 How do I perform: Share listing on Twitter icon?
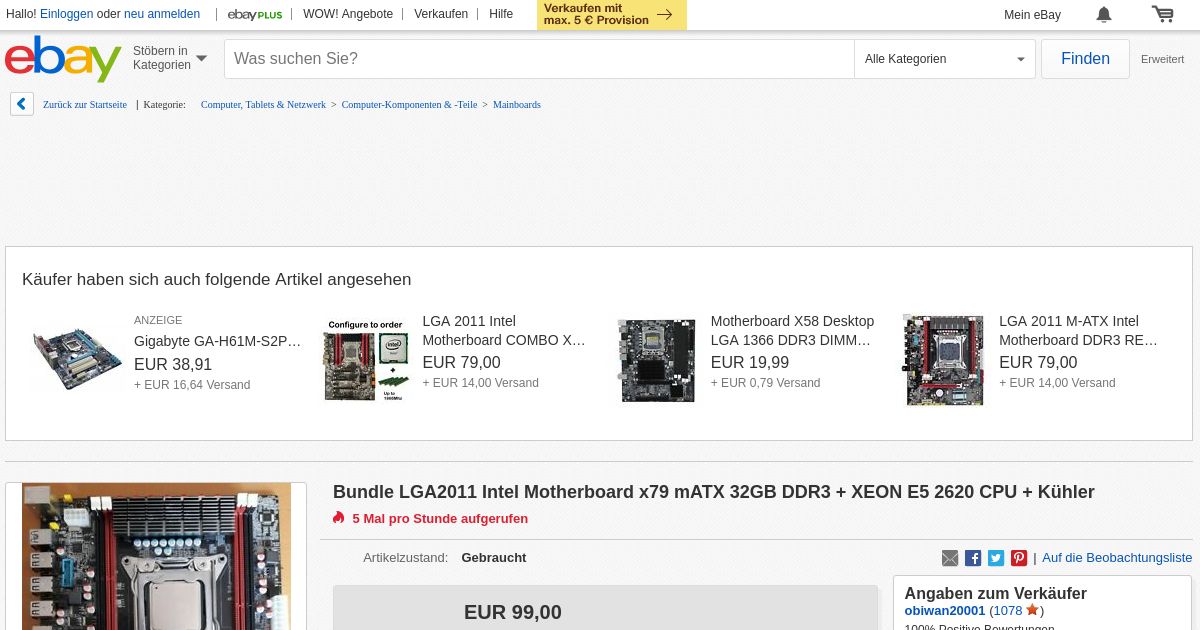pyautogui.click(x=996, y=558)
